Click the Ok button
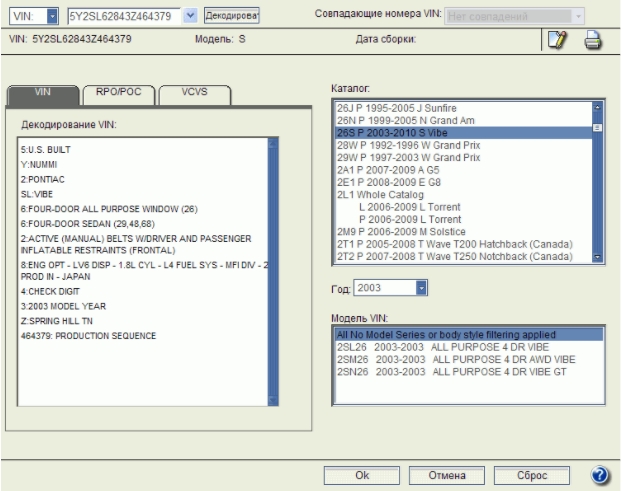The height and width of the screenshot is (491, 623). (x=362, y=476)
